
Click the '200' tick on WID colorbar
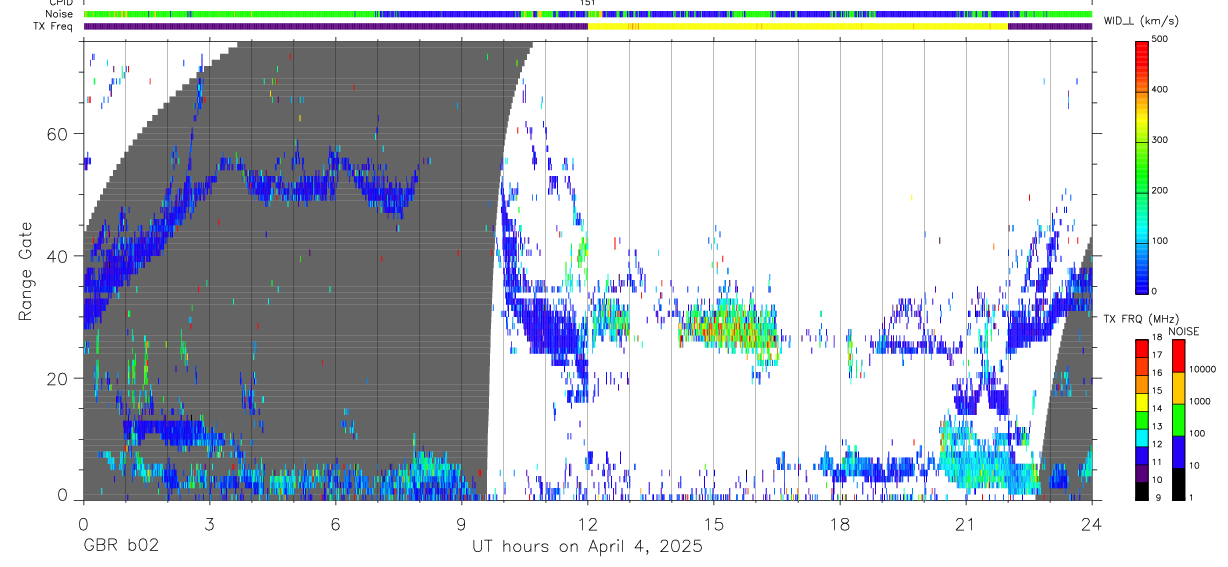point(1160,190)
